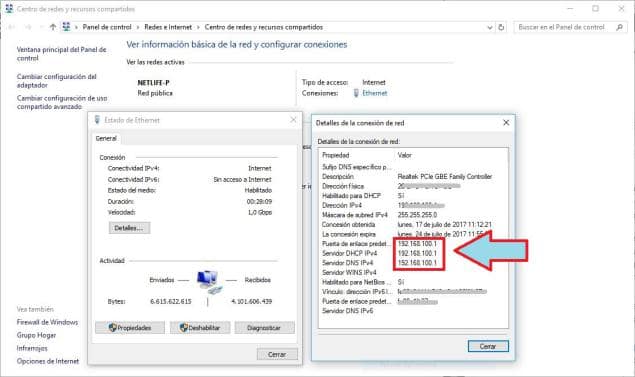Image resolution: width=635 pixels, height=377 pixels.
Task: Select the Sufijo DNS específico row
Action: 413,167
